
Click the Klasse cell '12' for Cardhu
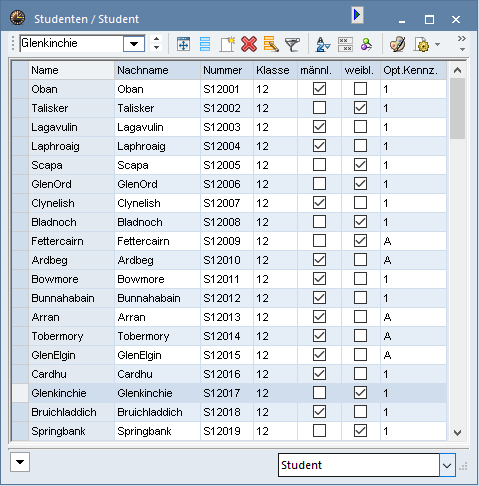[275, 374]
